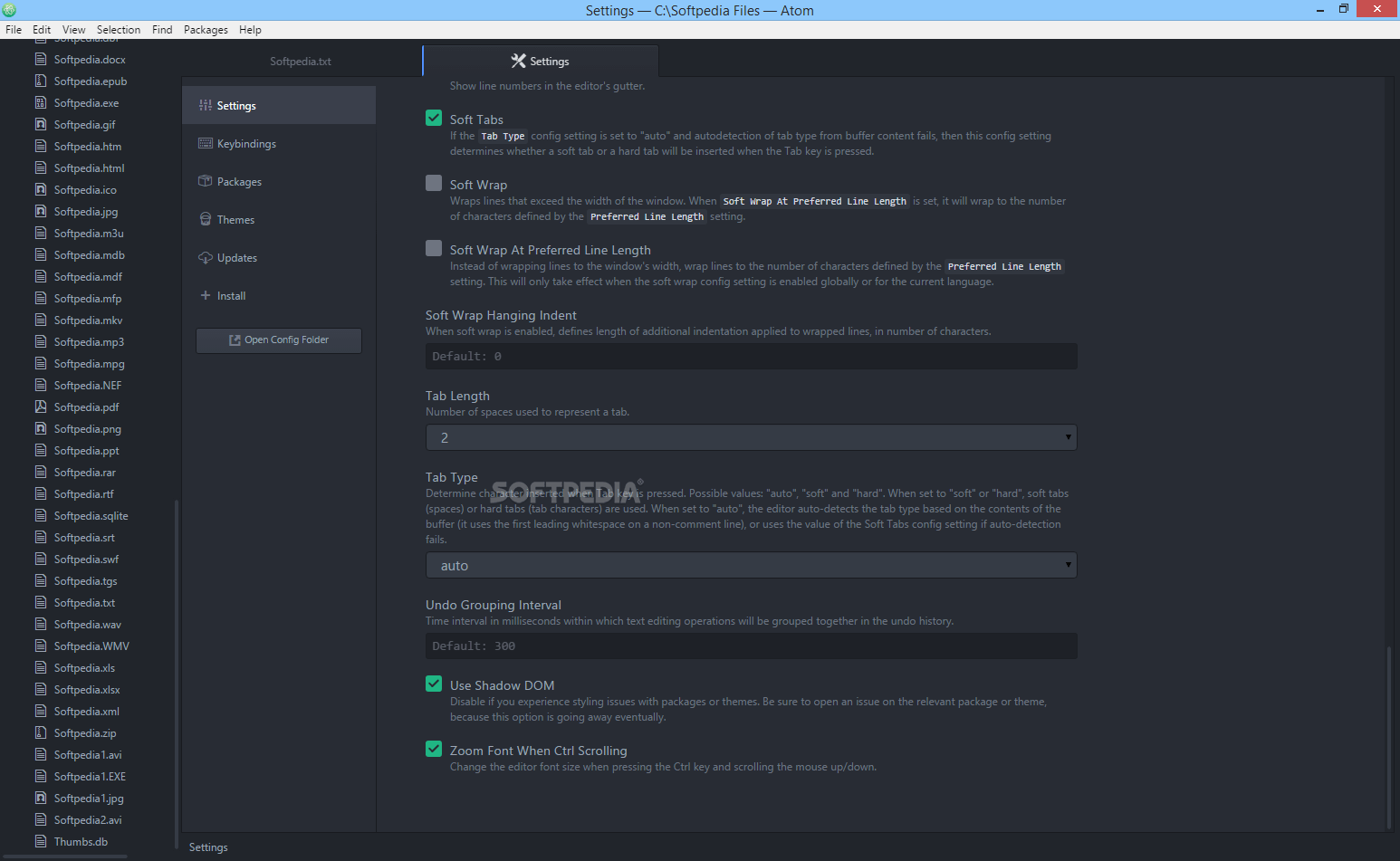Open the Install settings section
Viewport: 1400px width, 861px height.
click(279, 295)
